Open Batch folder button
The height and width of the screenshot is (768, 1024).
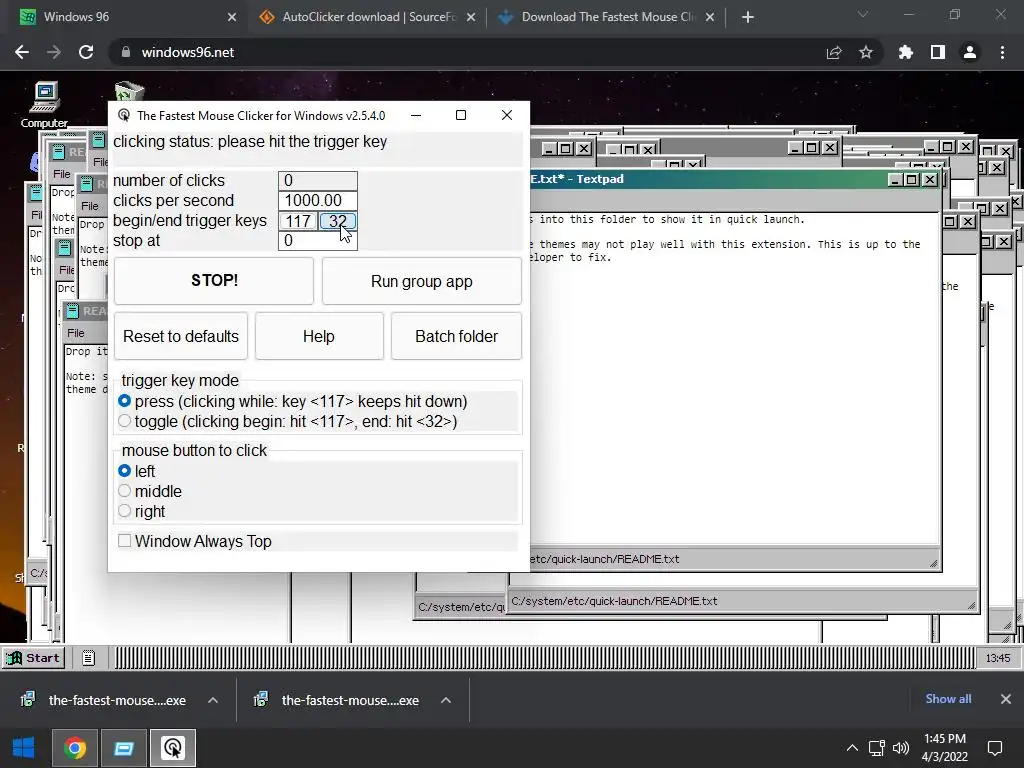[x=456, y=336]
